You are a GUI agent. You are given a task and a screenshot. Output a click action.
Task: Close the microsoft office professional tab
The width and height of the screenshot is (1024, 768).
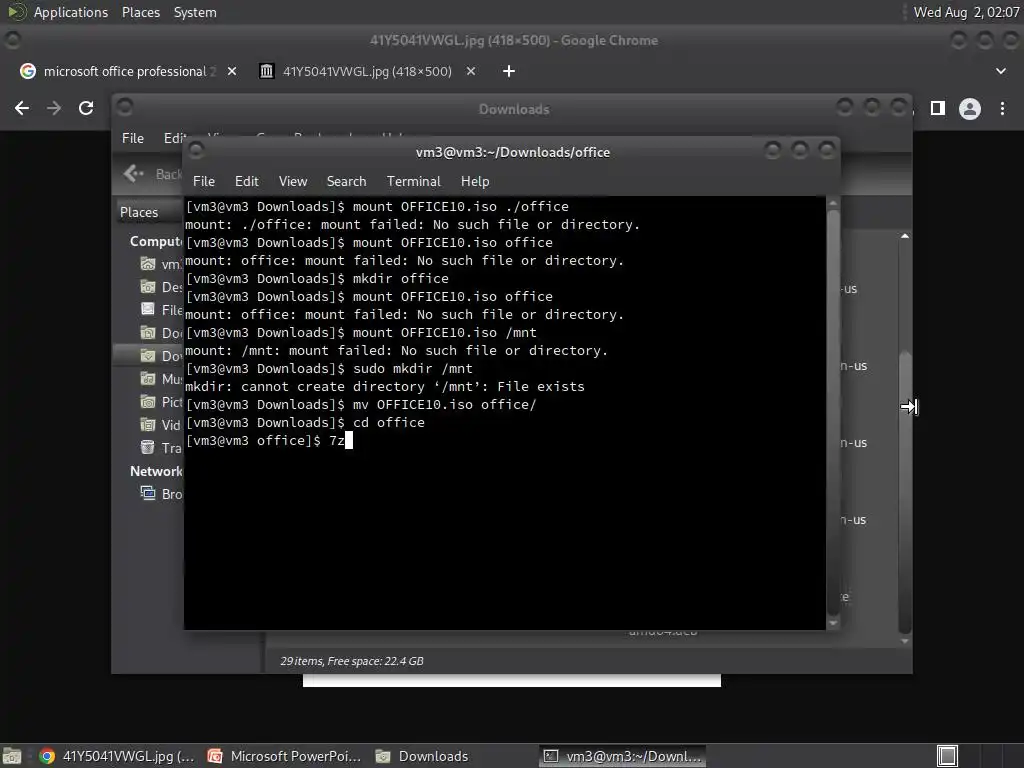[x=232, y=71]
